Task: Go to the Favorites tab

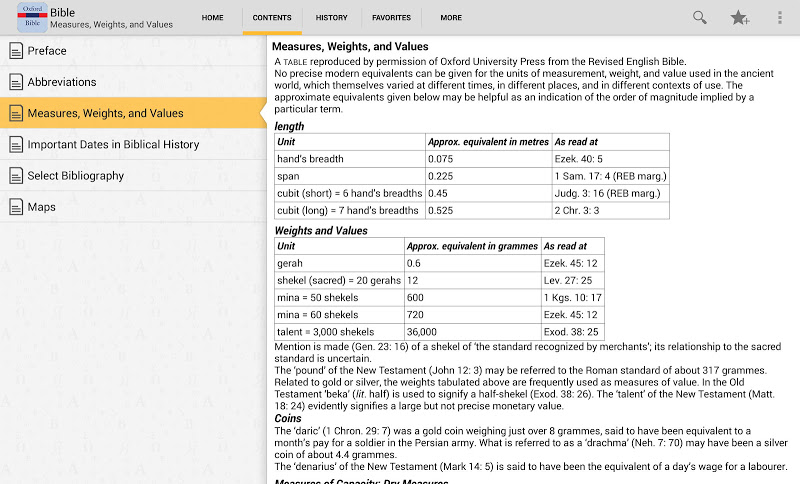Action: 391,18
